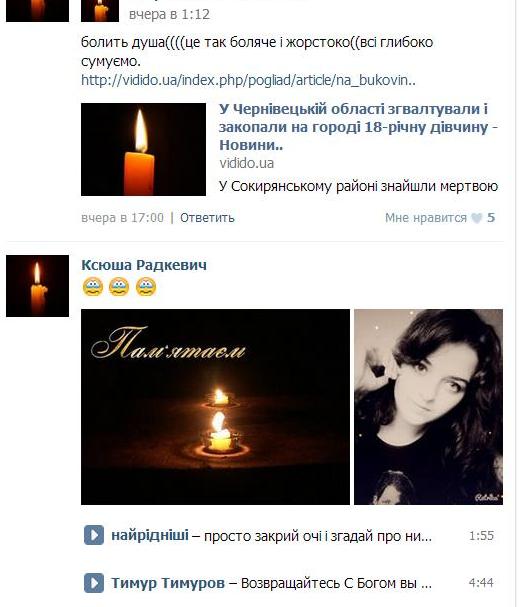Click Мне нравится label
Screen dimensions: 519x607
click(x=426, y=218)
